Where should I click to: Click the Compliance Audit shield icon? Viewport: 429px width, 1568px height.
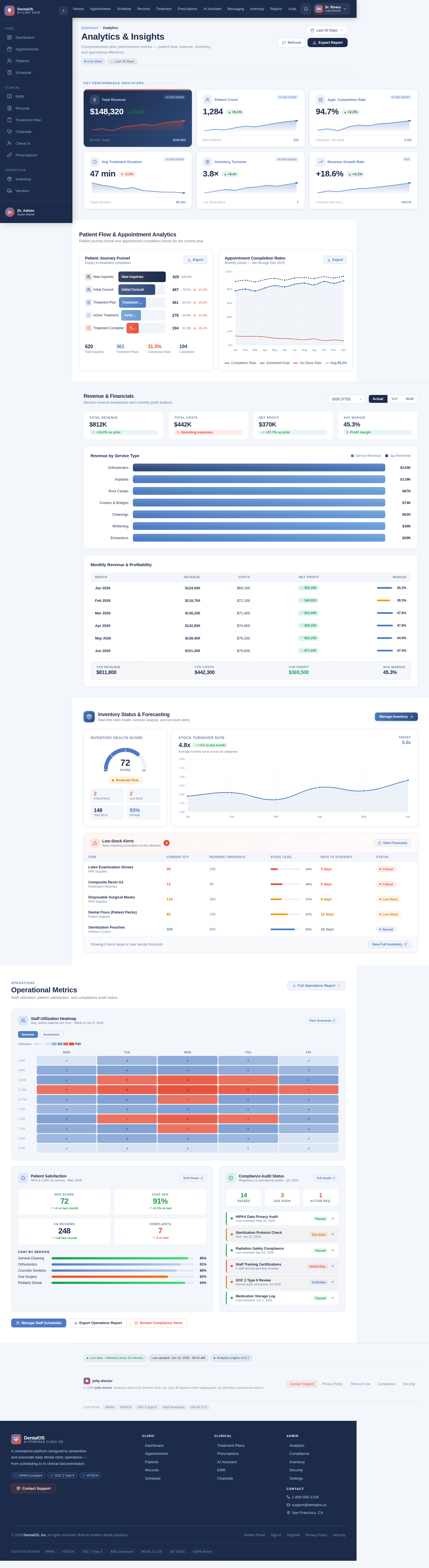tap(231, 1178)
